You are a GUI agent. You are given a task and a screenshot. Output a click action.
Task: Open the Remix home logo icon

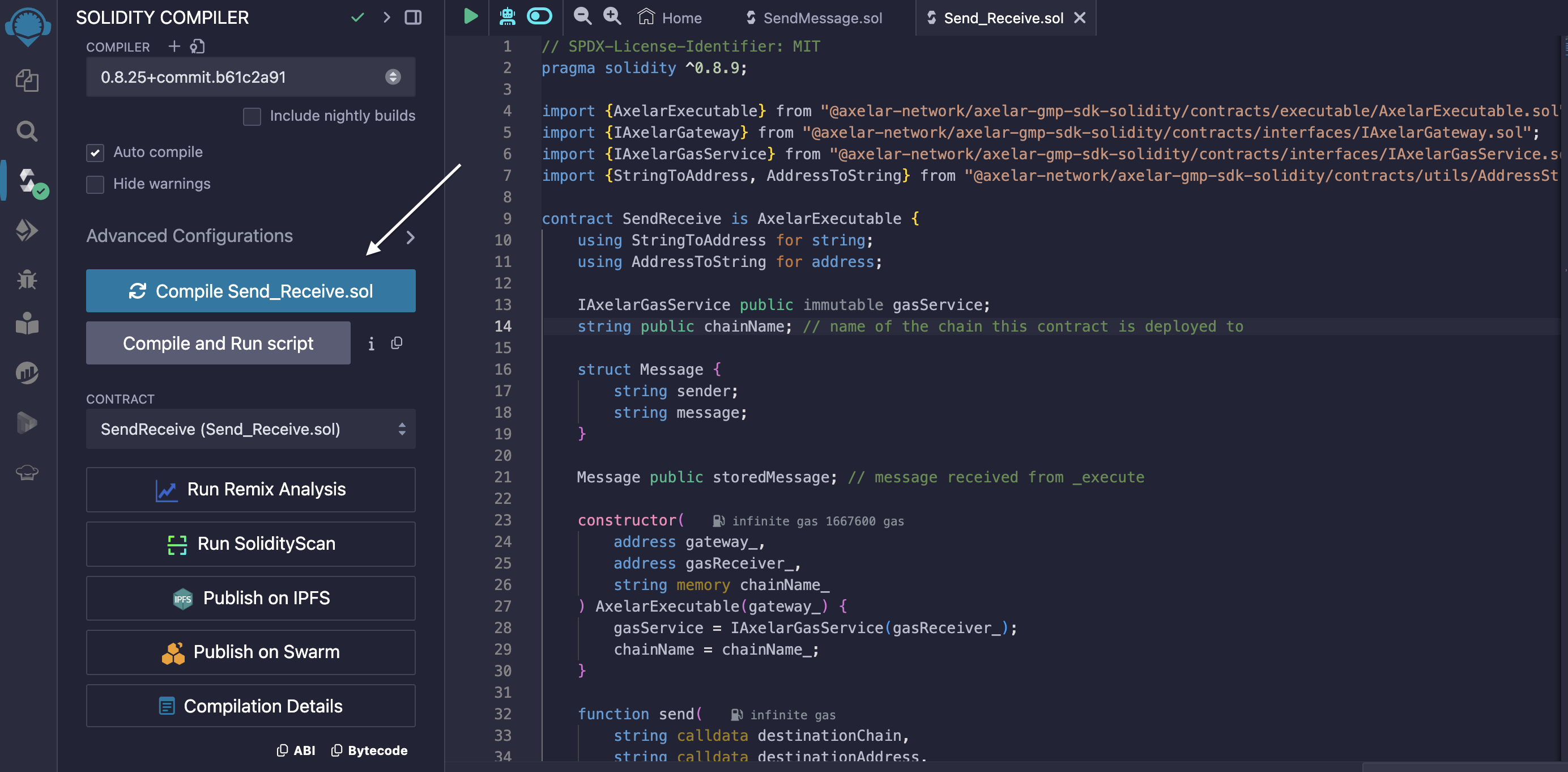pos(27,27)
